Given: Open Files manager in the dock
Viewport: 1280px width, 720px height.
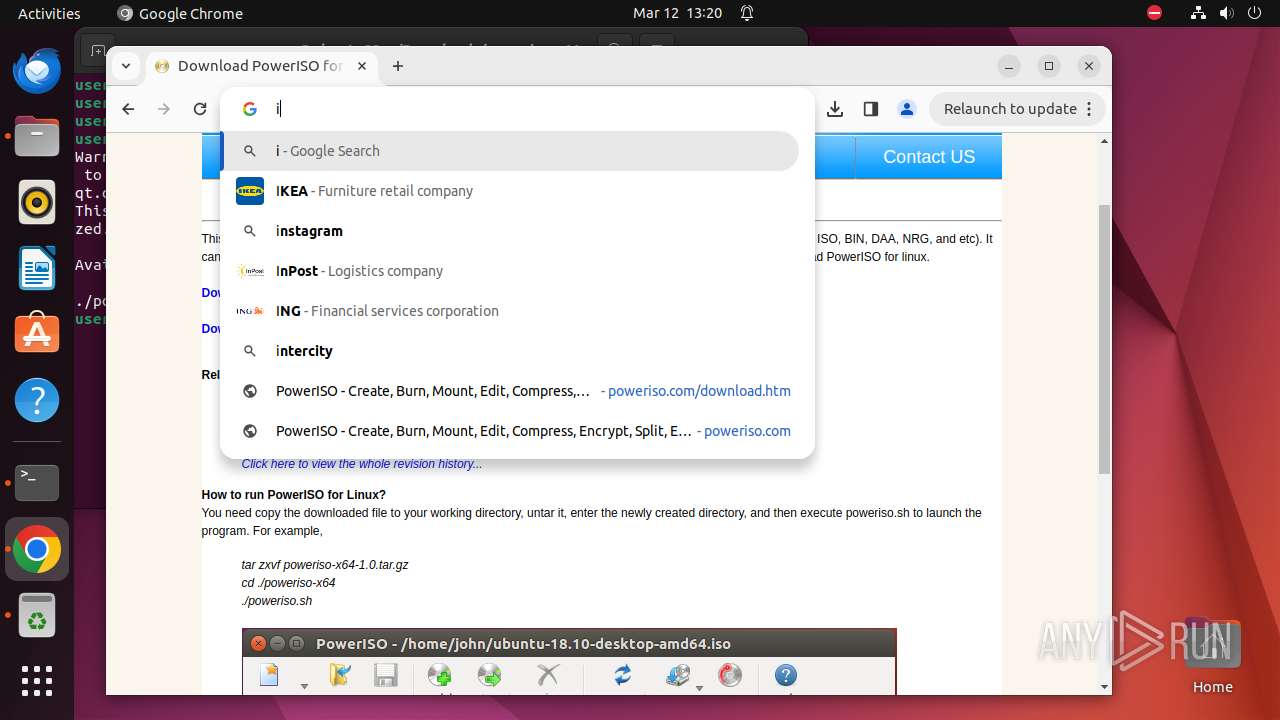Looking at the screenshot, I should (37, 137).
